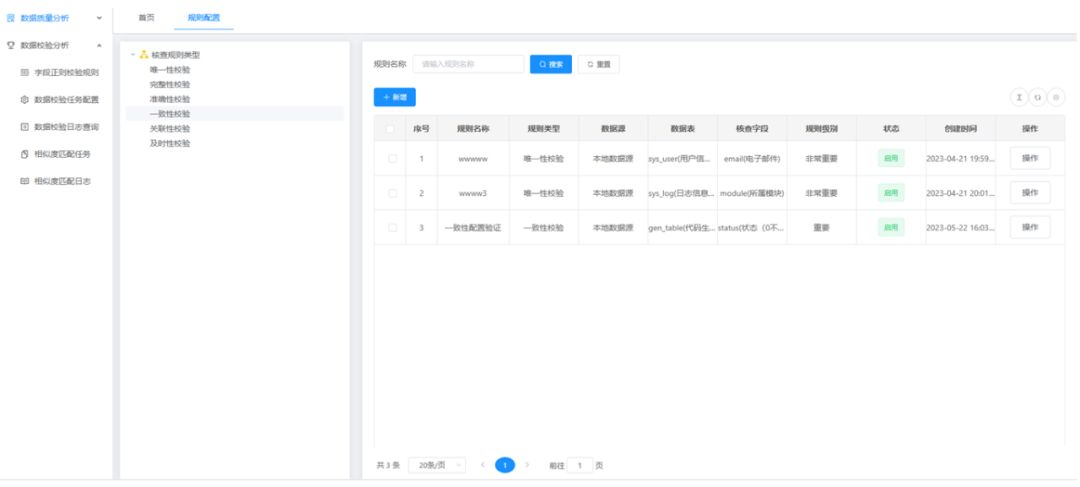
Task: Collapse the 数据校验分析 menu chevron
Action: coord(99,45)
